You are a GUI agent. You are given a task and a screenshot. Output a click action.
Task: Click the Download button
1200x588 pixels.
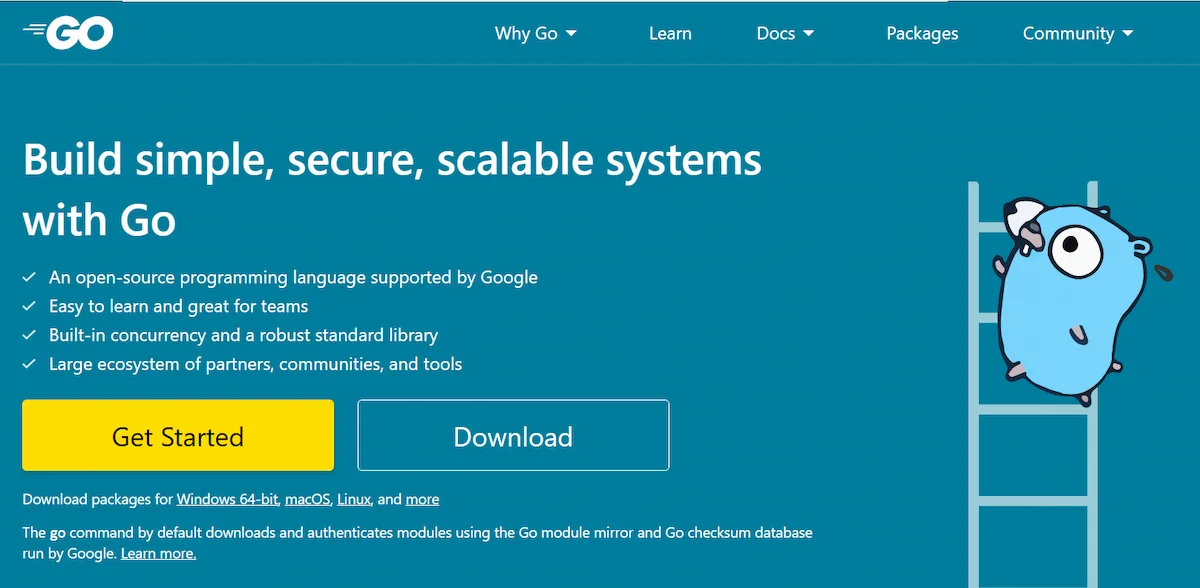click(513, 436)
